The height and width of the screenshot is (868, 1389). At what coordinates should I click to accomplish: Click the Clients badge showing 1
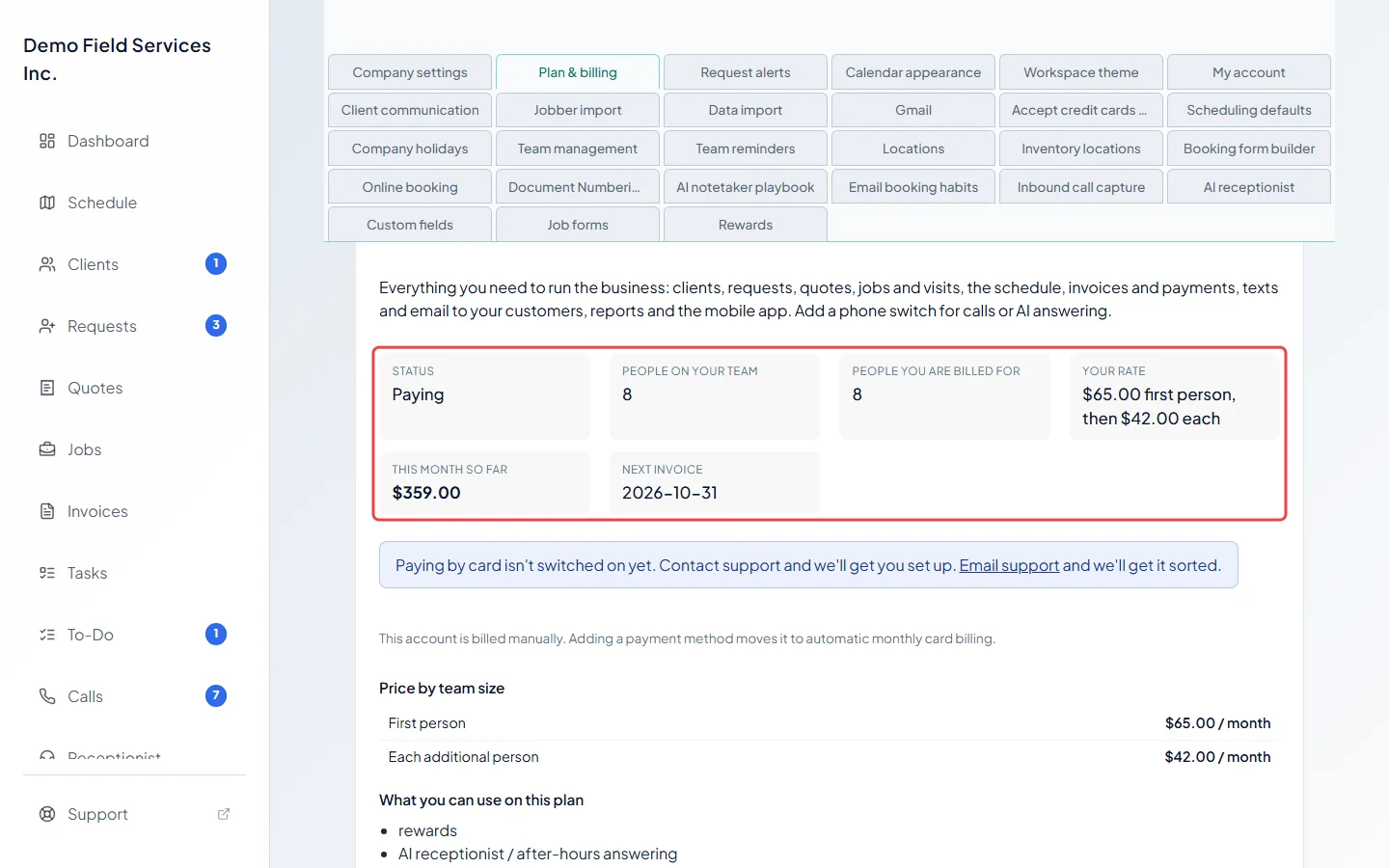(216, 263)
